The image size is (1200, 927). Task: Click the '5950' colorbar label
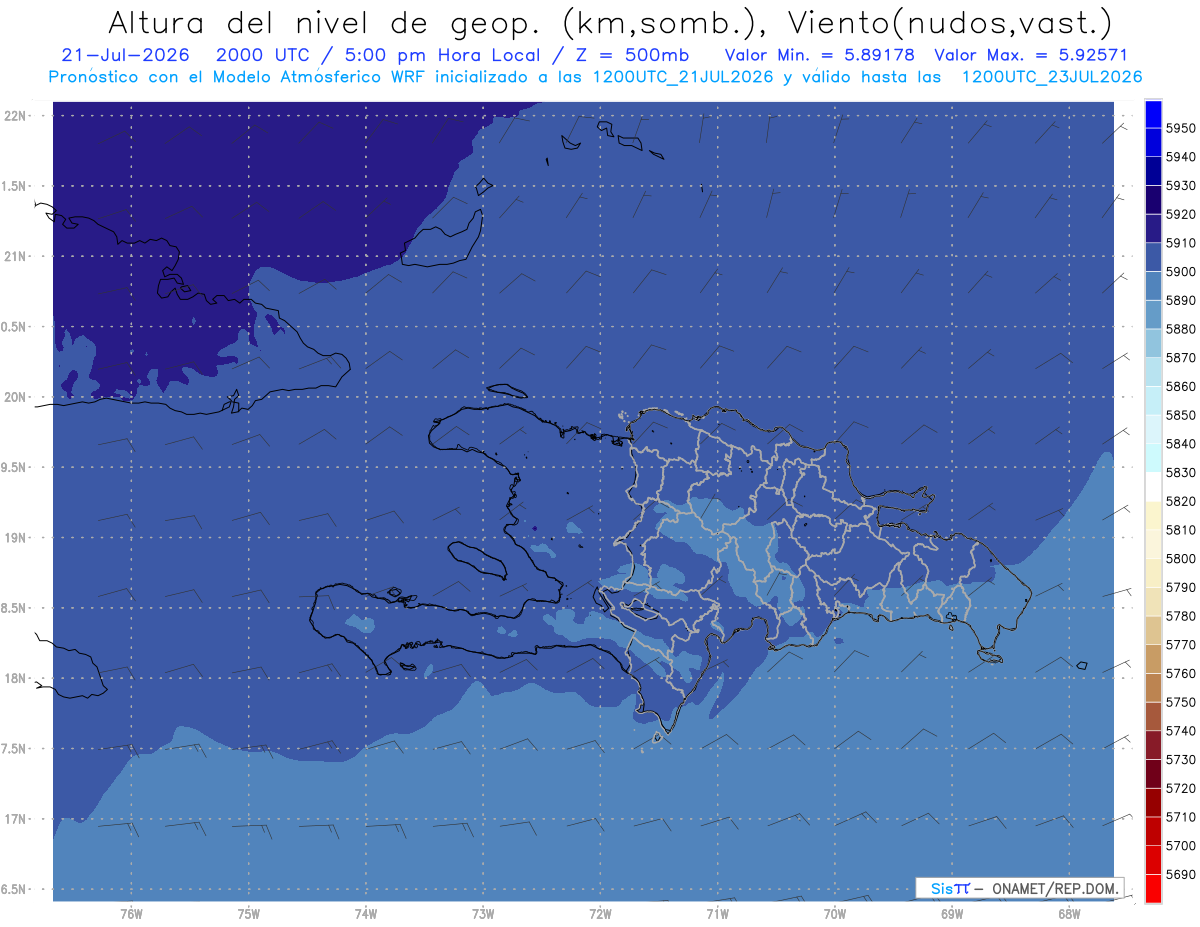[x=1181, y=128]
